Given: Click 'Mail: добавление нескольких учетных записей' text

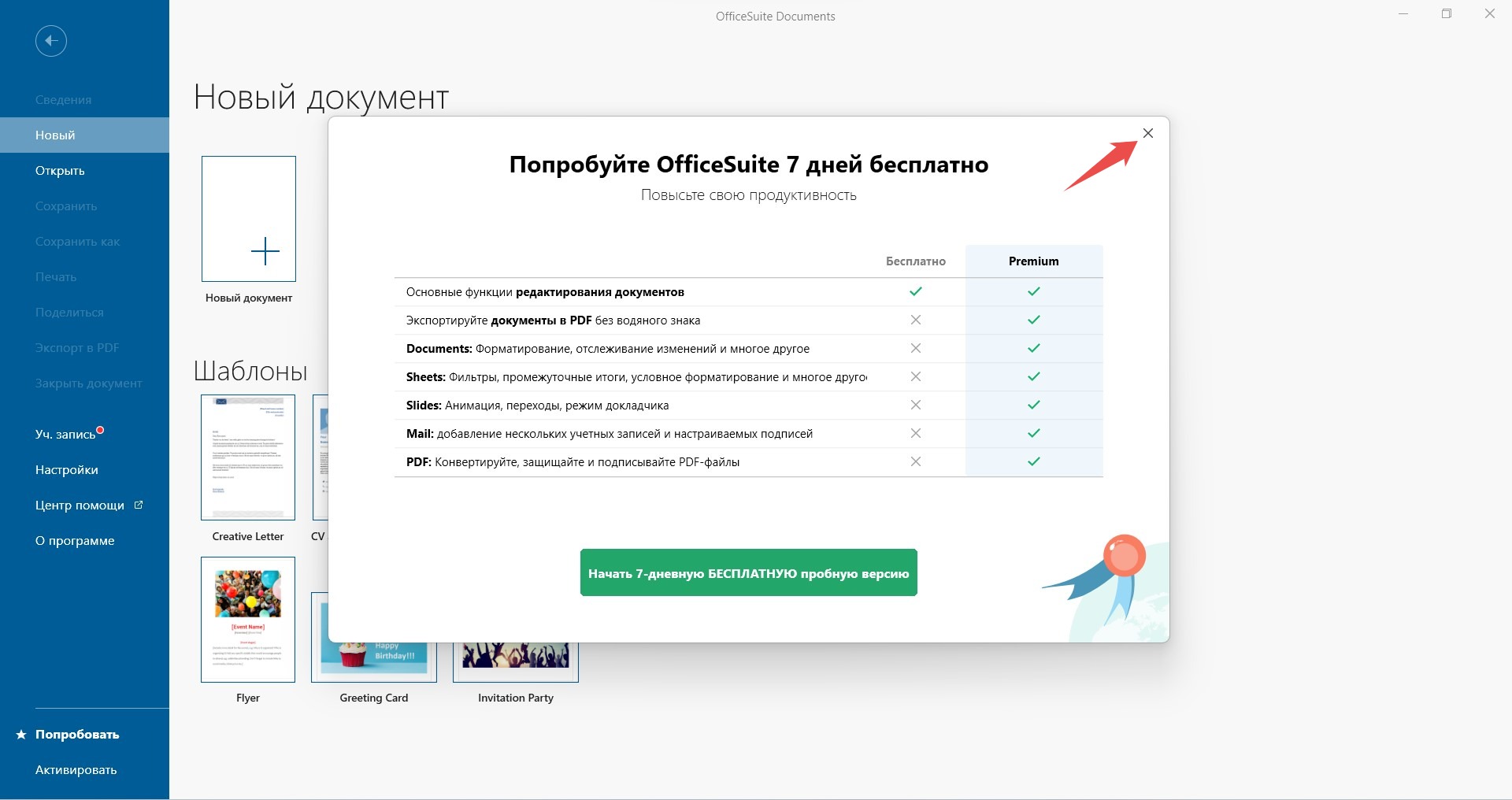Looking at the screenshot, I should pos(610,434).
